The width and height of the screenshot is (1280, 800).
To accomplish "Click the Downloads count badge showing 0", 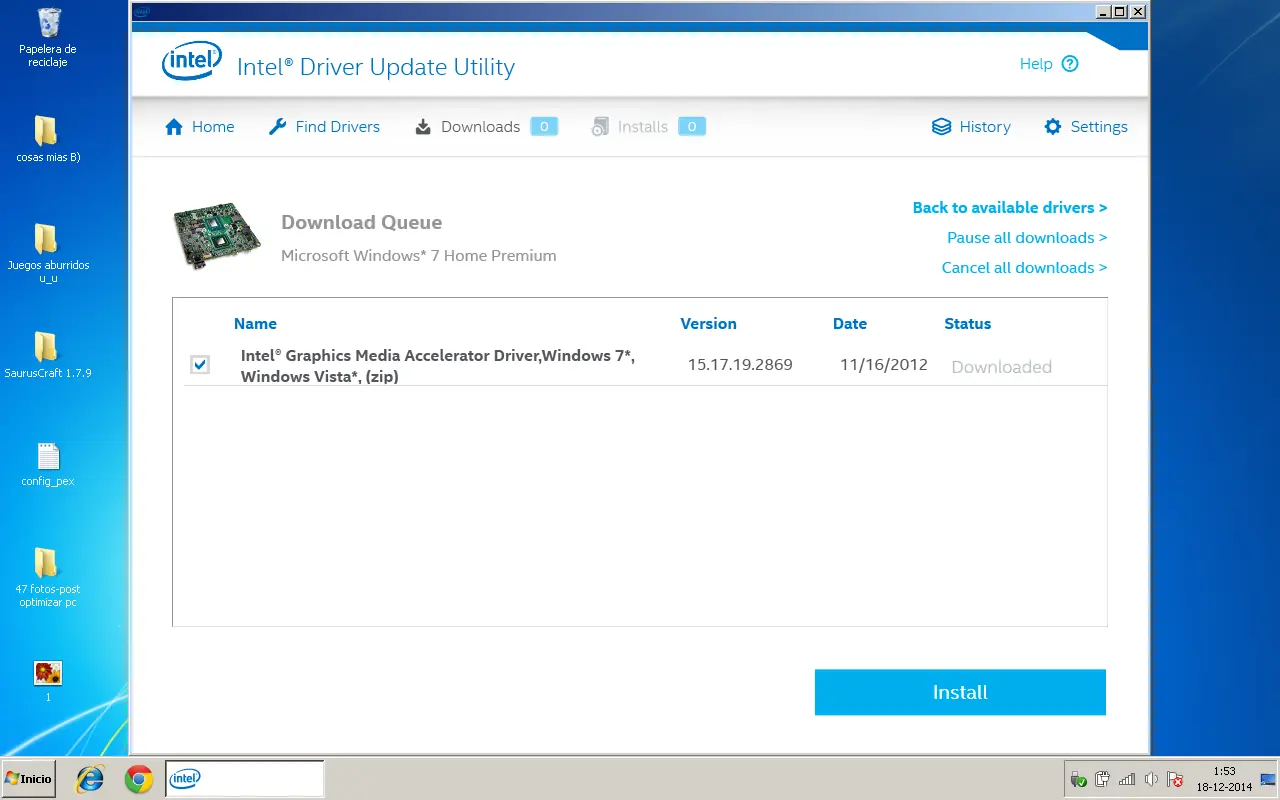I will click(x=544, y=127).
